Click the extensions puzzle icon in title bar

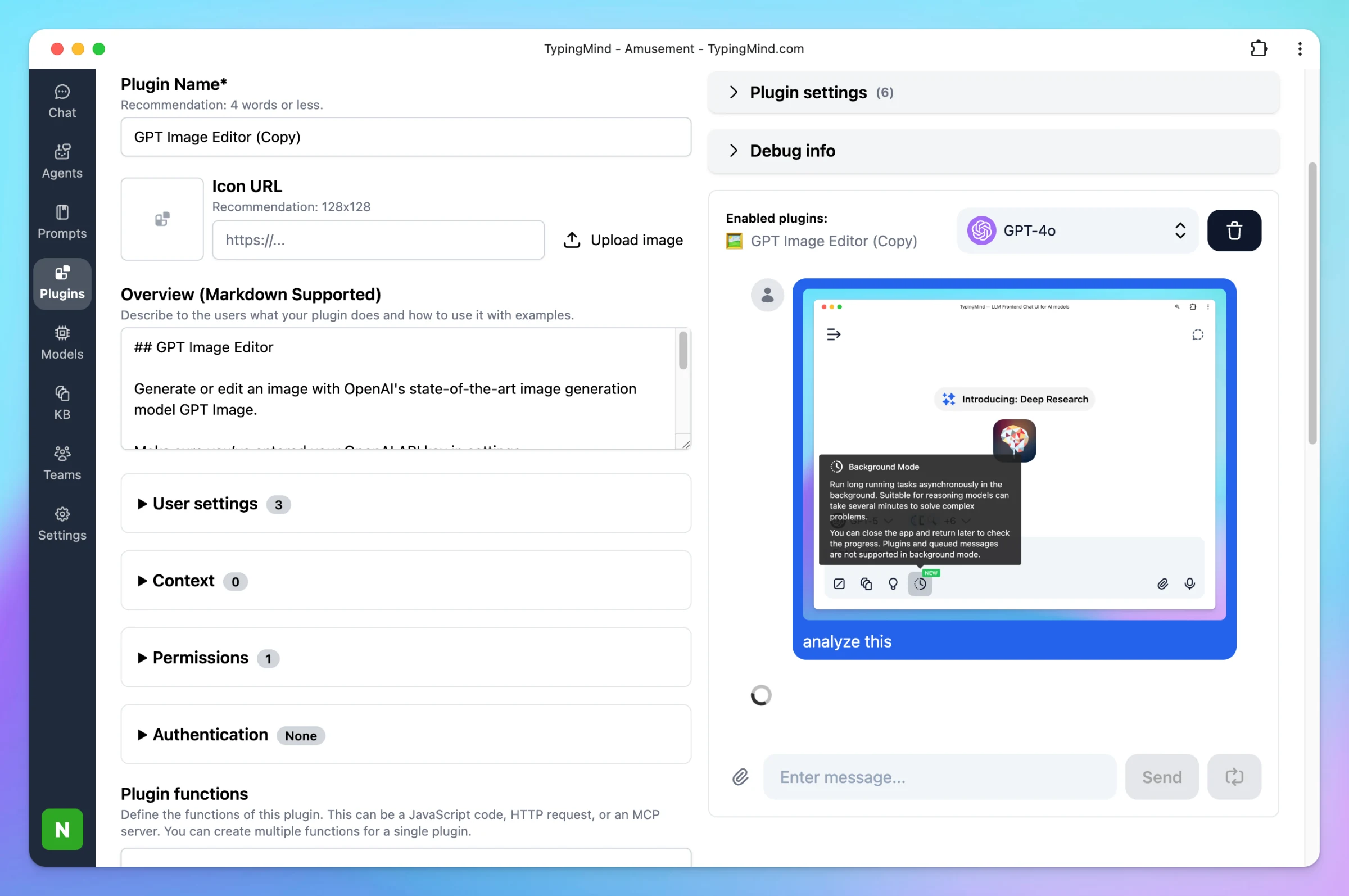point(1258,48)
